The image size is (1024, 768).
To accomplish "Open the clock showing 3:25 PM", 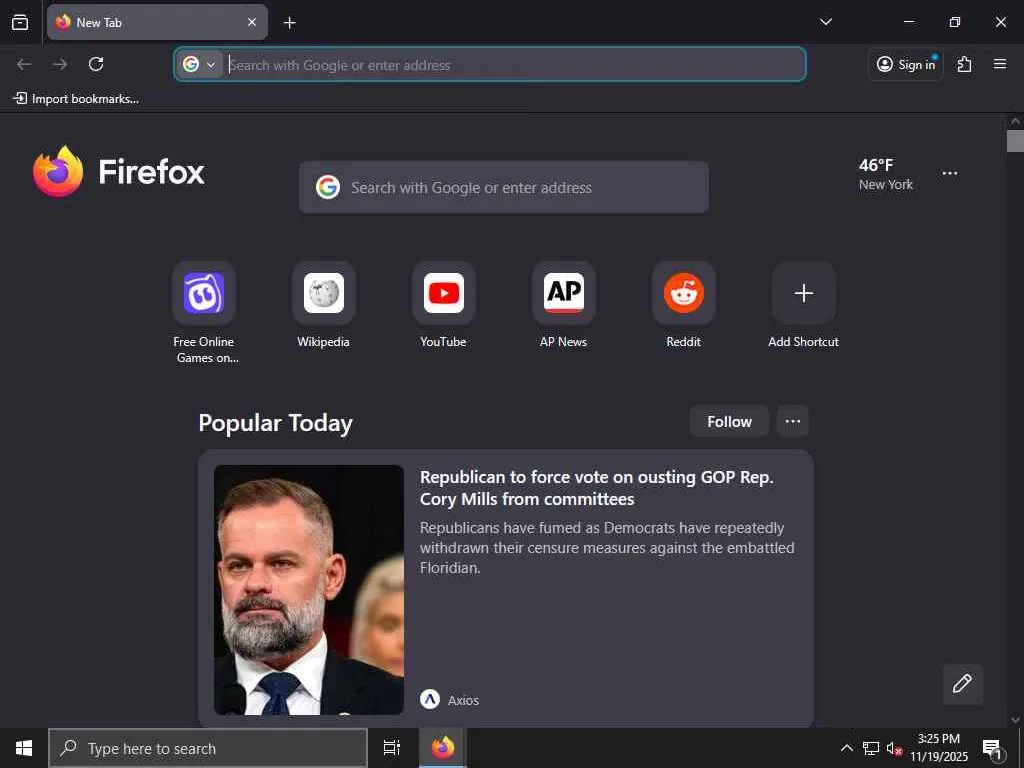I will click(938, 748).
